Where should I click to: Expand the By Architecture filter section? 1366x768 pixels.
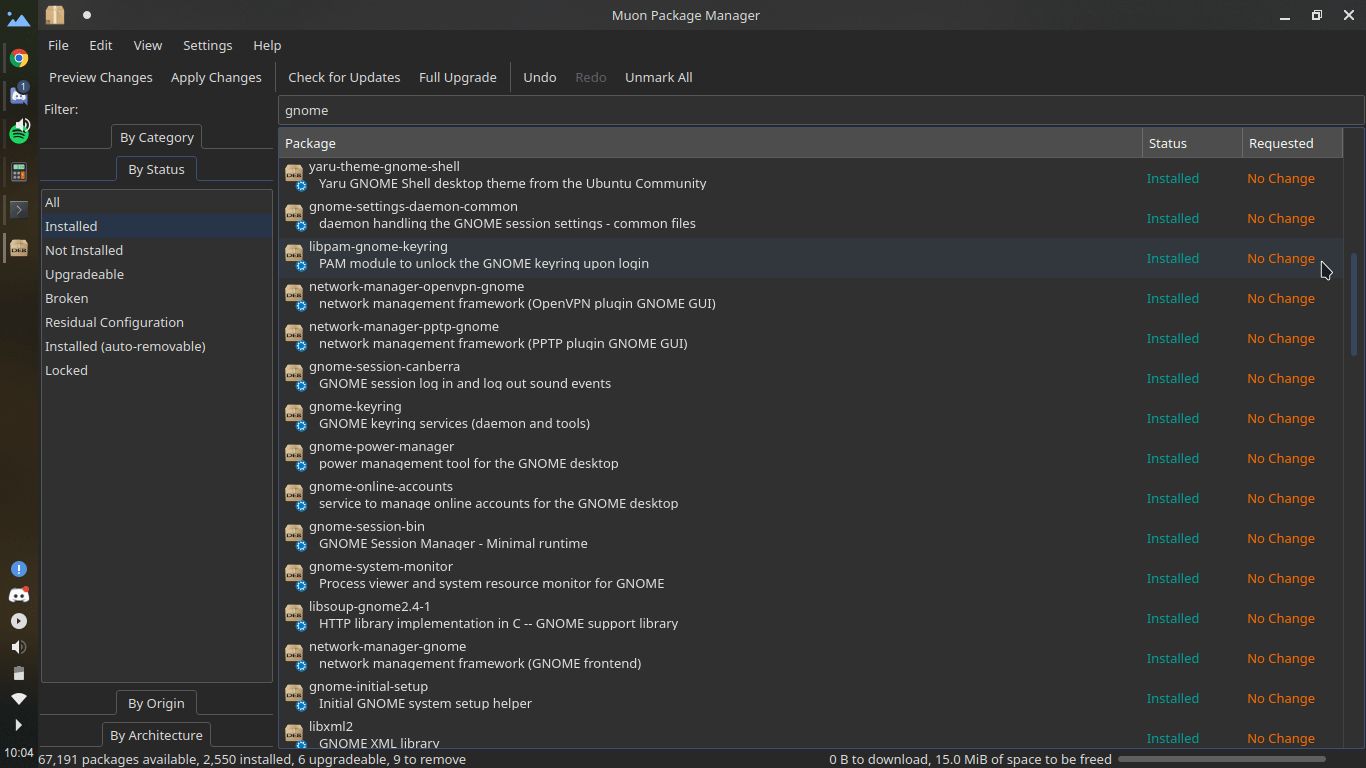tap(156, 735)
